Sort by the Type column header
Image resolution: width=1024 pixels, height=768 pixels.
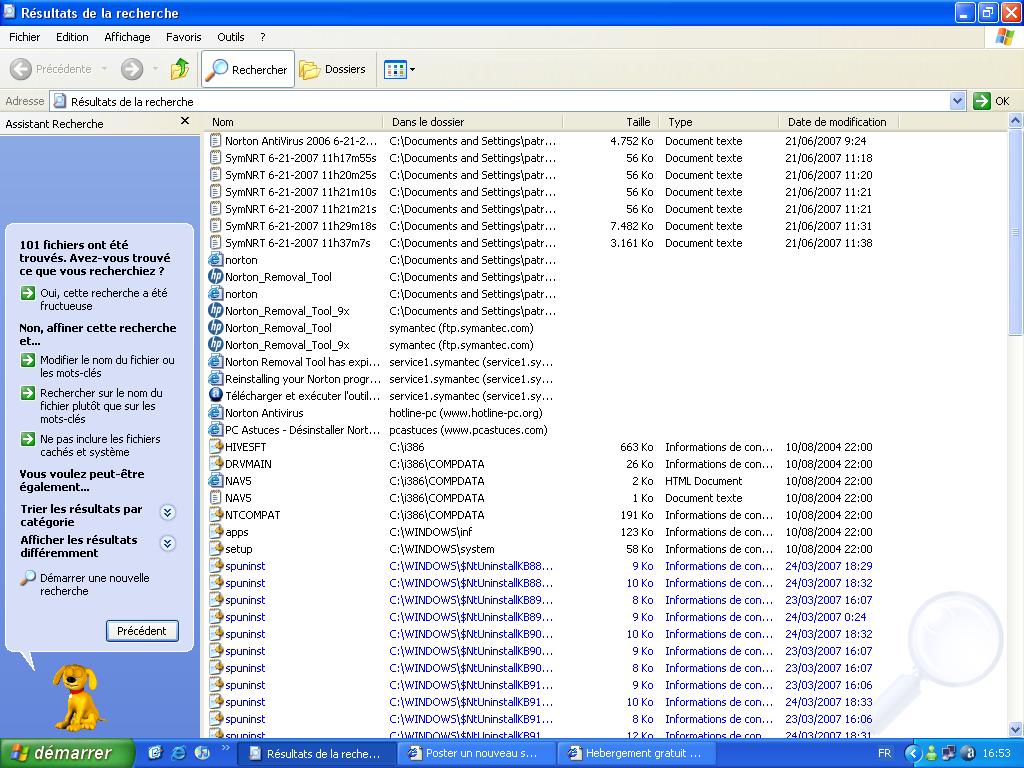coord(719,122)
